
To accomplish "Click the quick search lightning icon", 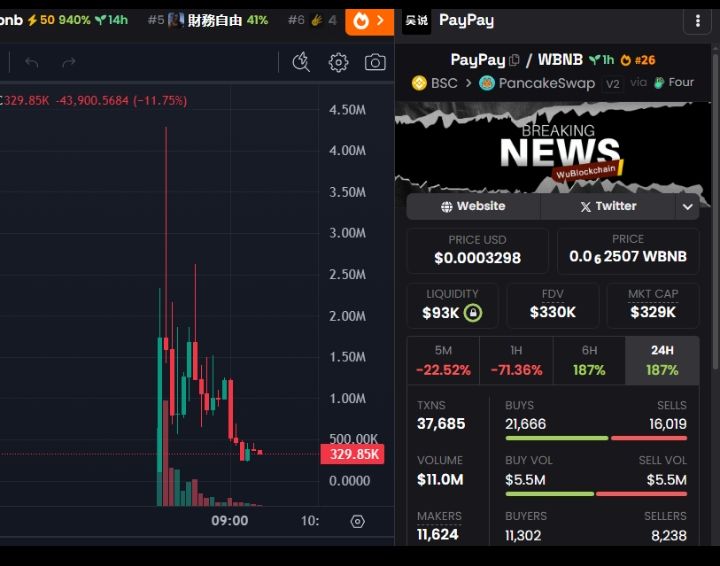I will click(301, 62).
